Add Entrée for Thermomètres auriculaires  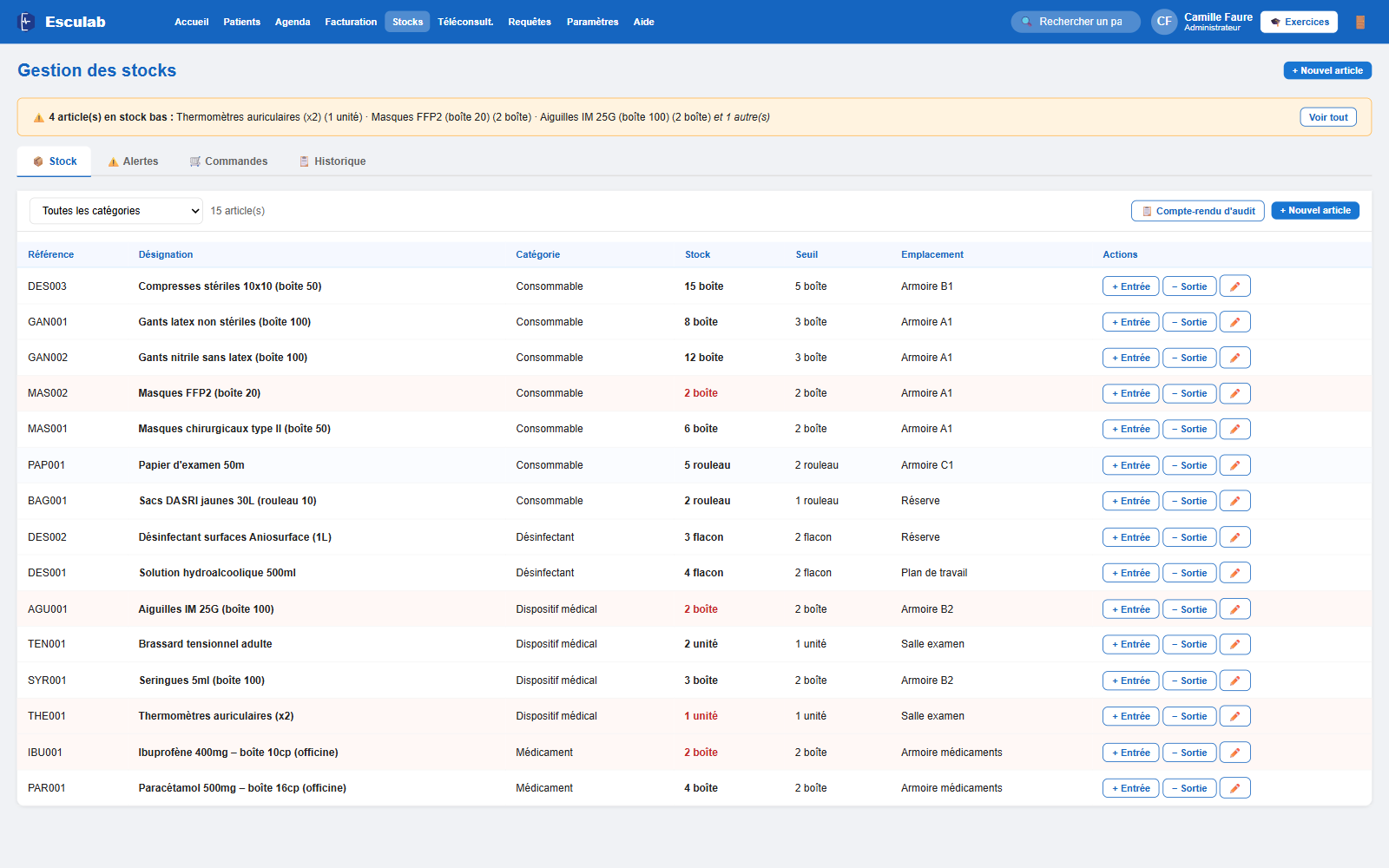1130,716
